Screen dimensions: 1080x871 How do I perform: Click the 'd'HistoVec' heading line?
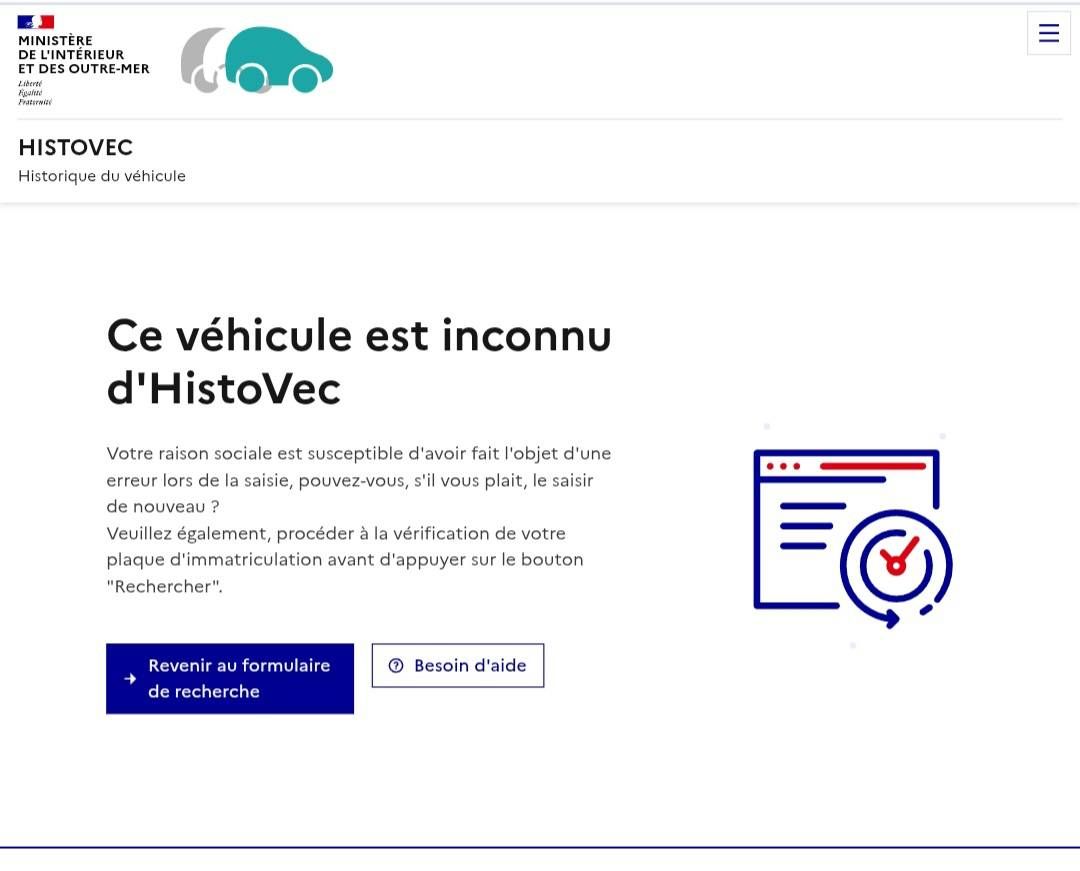(224, 388)
